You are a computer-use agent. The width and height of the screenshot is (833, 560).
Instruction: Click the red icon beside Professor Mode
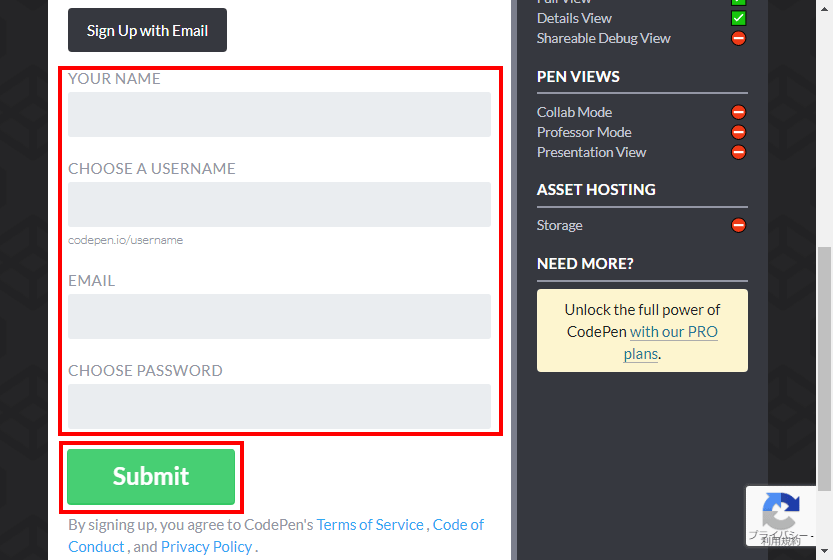coord(738,132)
